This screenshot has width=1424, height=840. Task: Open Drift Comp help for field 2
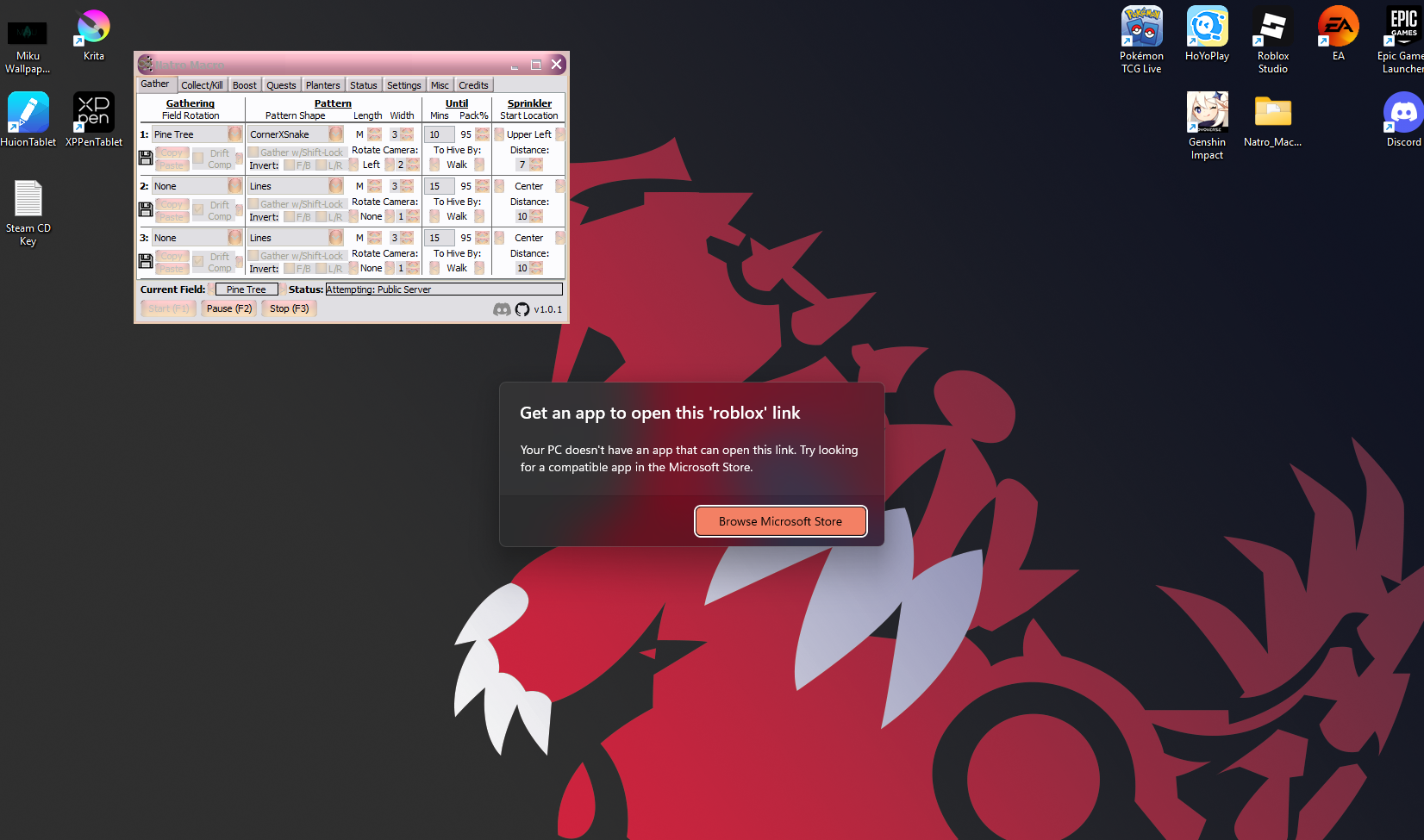pyautogui.click(x=239, y=210)
